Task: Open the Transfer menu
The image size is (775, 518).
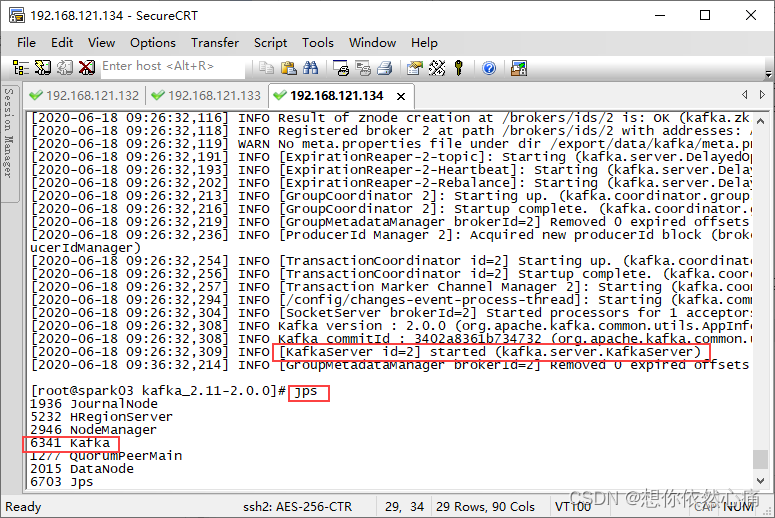Action: (x=215, y=43)
